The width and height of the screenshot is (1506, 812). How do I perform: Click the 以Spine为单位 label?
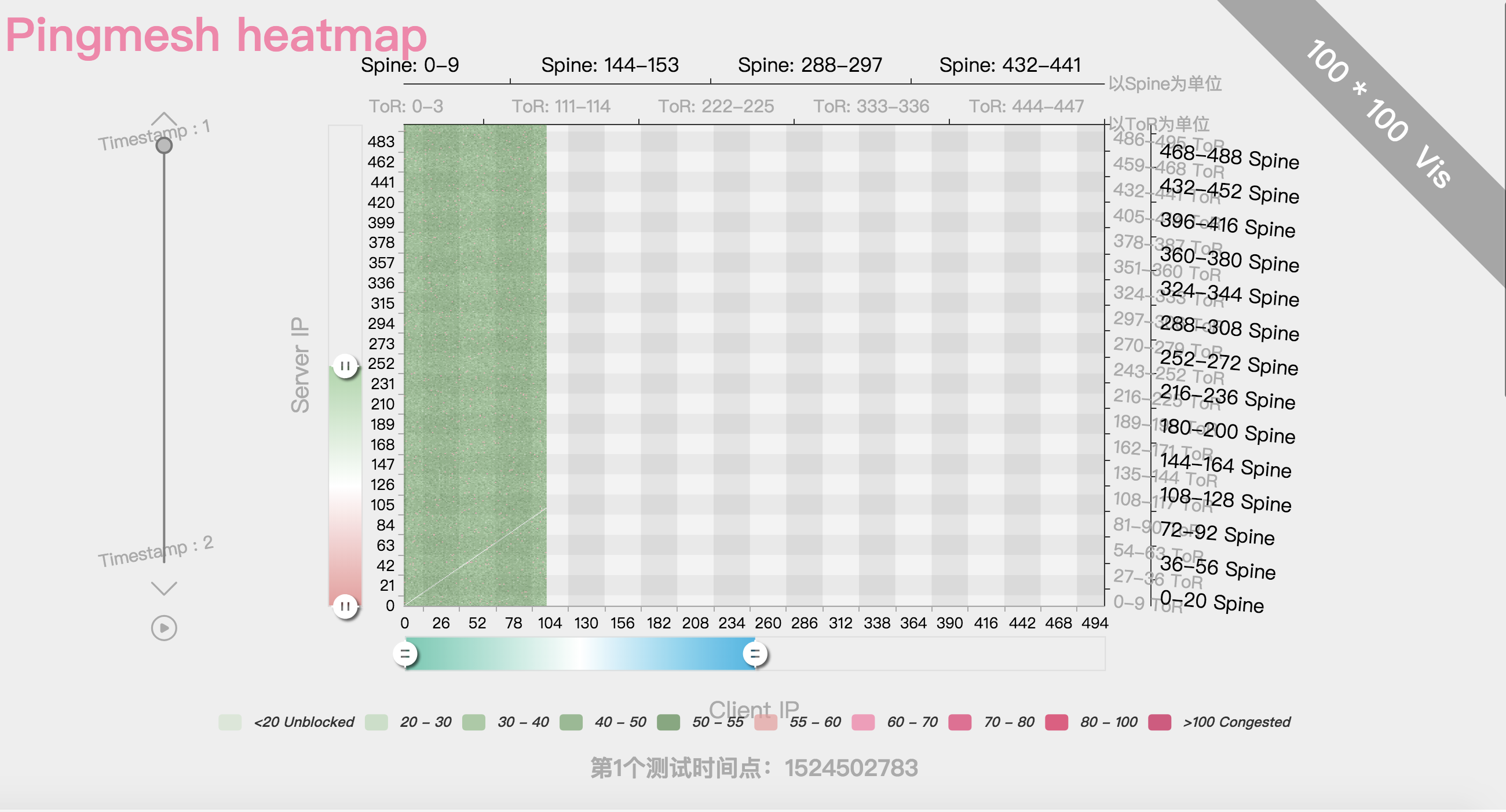click(x=1165, y=83)
